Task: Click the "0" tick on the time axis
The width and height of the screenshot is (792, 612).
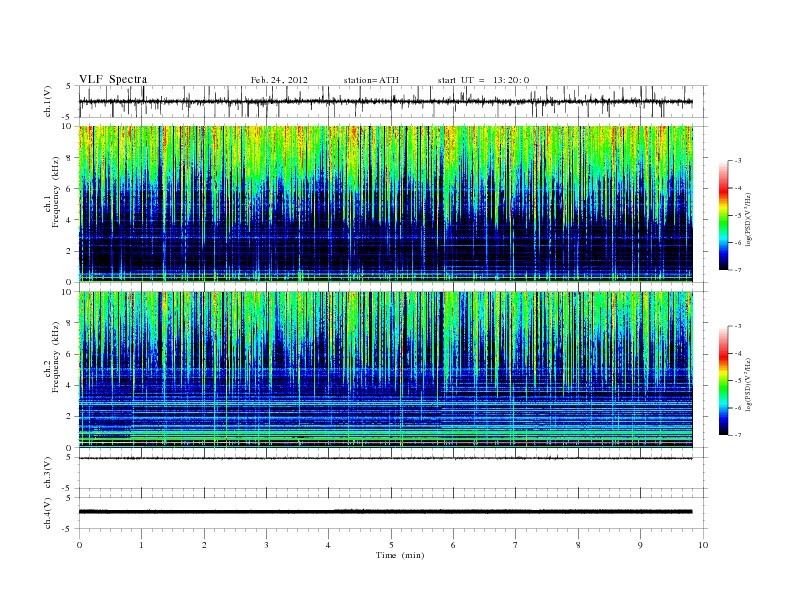Action: click(79, 545)
